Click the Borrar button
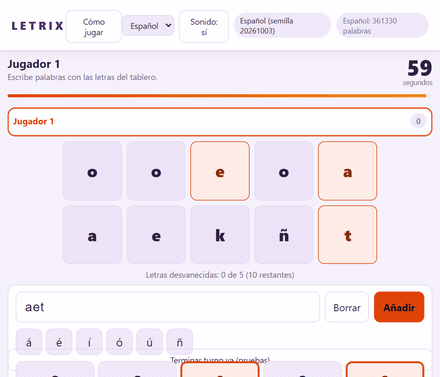The image size is (440, 377). click(347, 307)
